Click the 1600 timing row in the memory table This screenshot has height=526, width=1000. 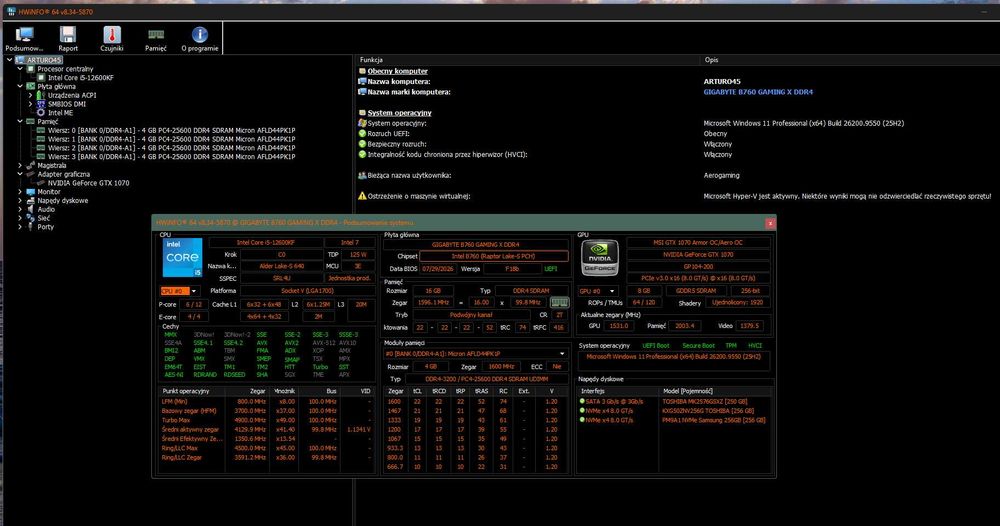coord(475,402)
